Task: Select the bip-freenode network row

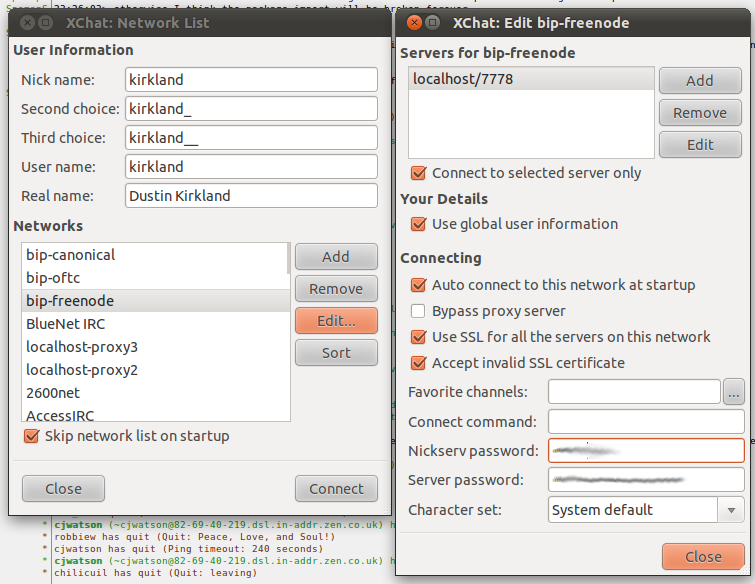Action: pos(155,301)
